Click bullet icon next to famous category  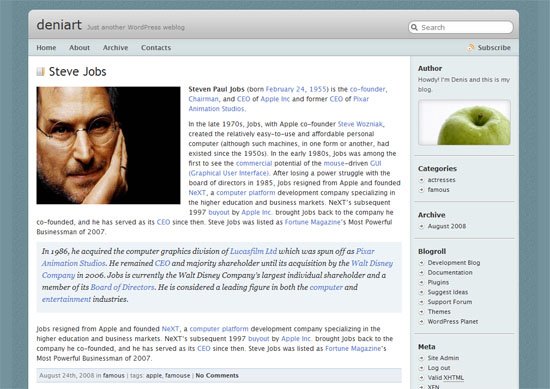pyautogui.click(x=422, y=190)
